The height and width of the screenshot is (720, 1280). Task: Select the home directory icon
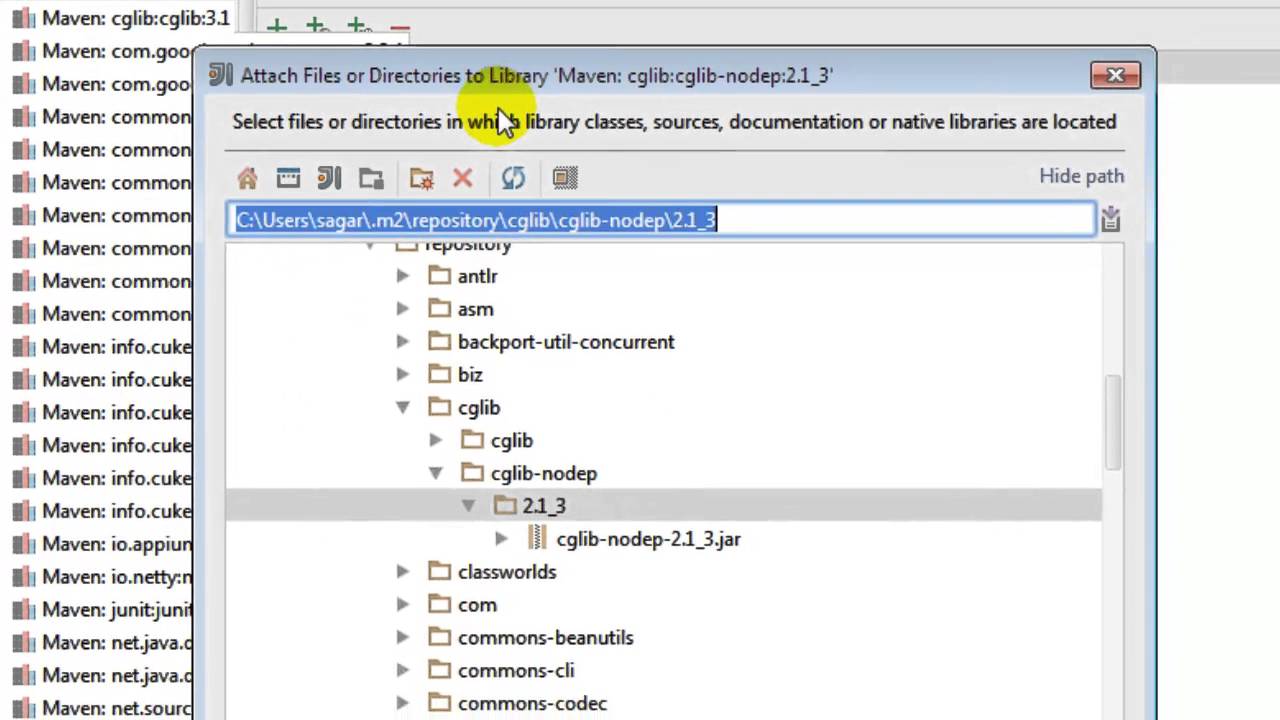(247, 178)
